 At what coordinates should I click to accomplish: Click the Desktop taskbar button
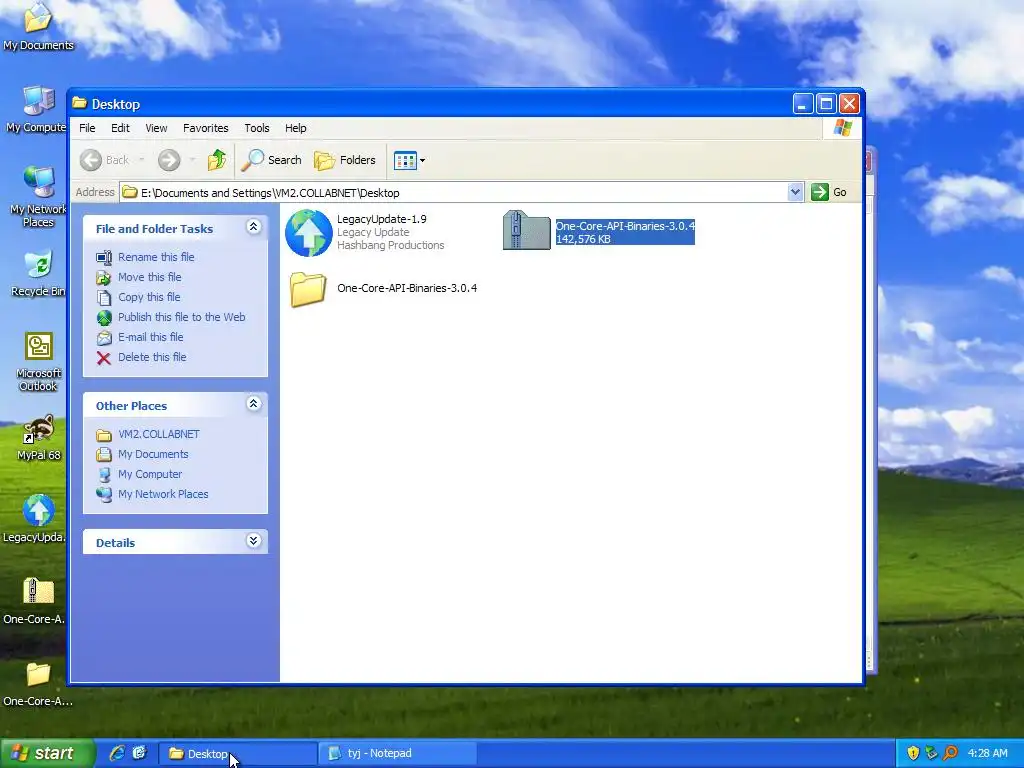238,754
